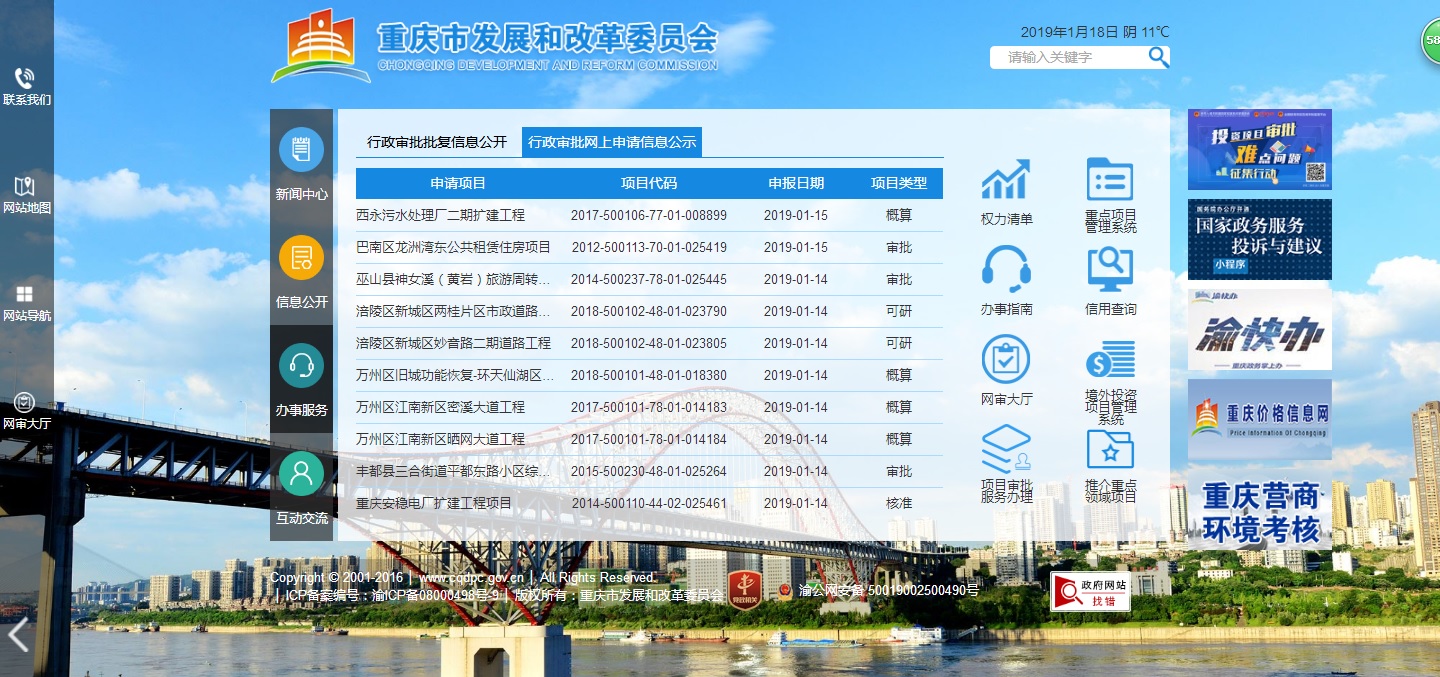
Task: Expand the left-side arrow chevron
Action: pos(19,635)
